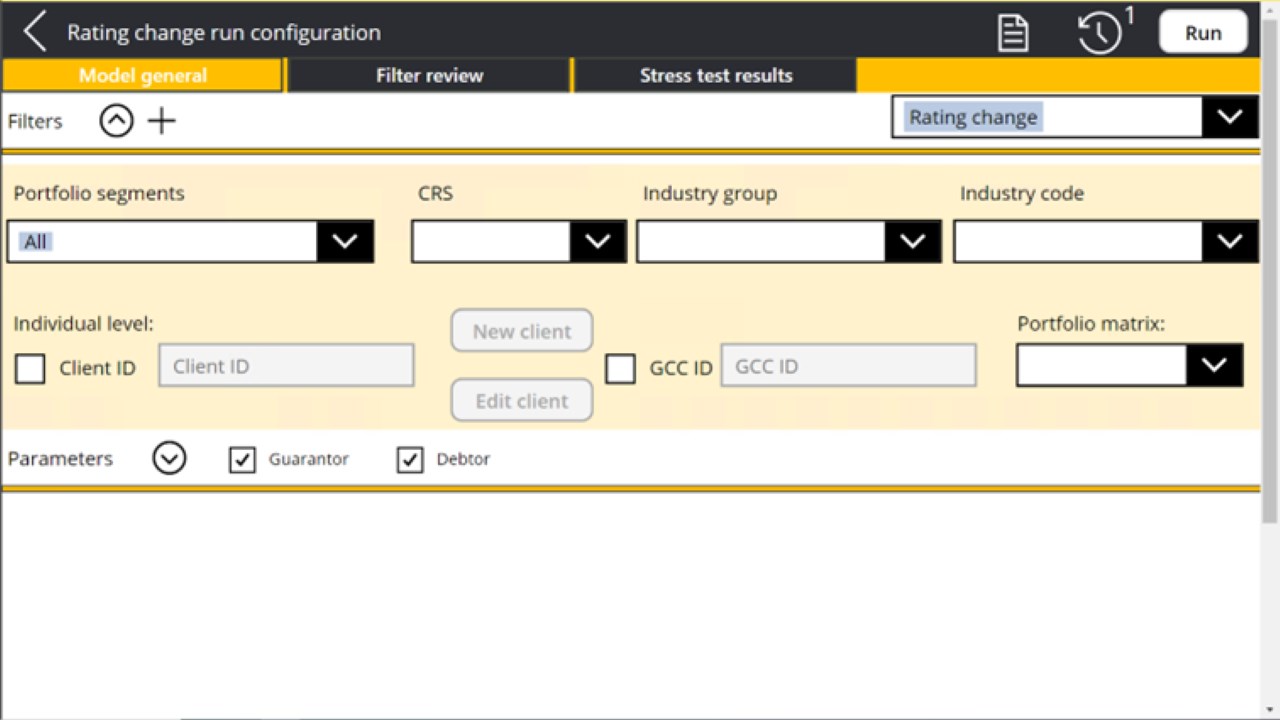This screenshot has width=1280, height=720.
Task: Click the vertical scrollbar thumb
Action: [1270, 270]
